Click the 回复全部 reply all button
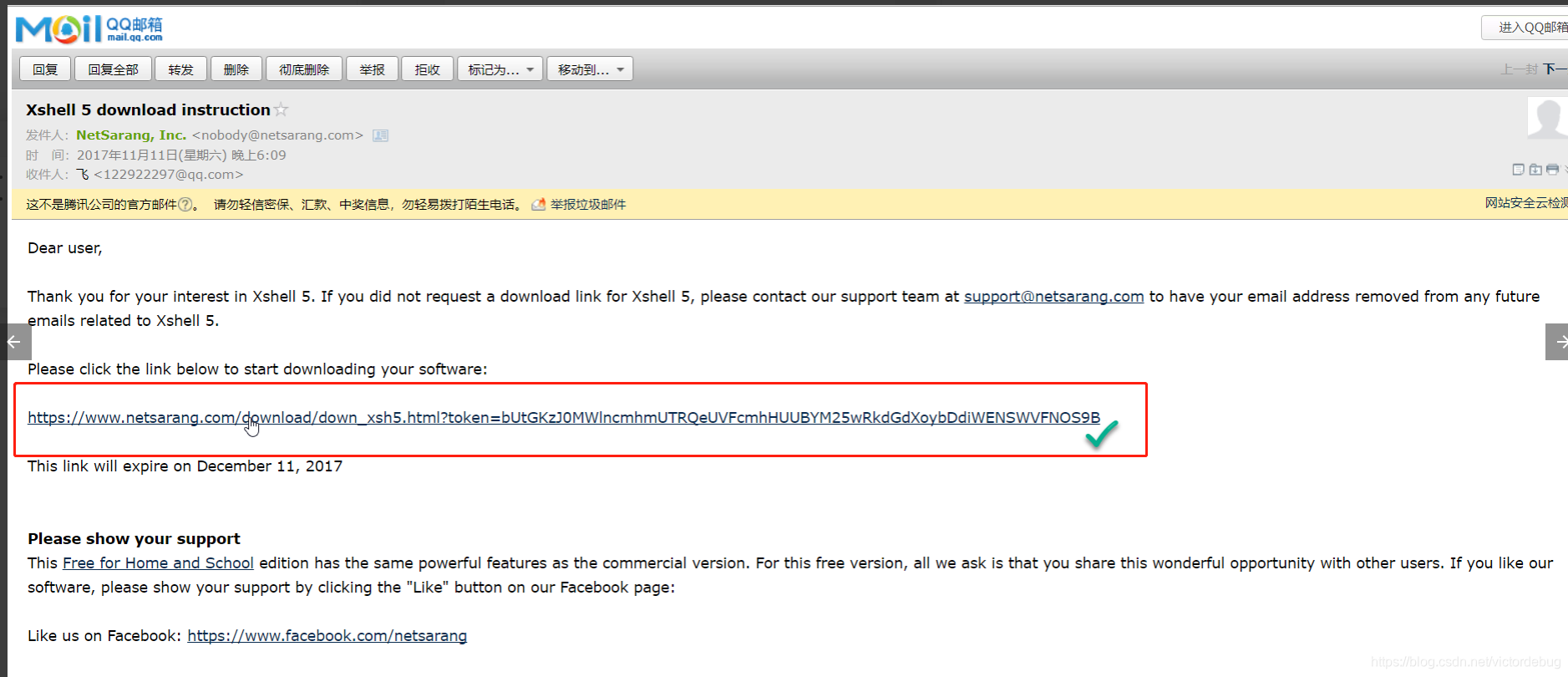 [x=113, y=69]
